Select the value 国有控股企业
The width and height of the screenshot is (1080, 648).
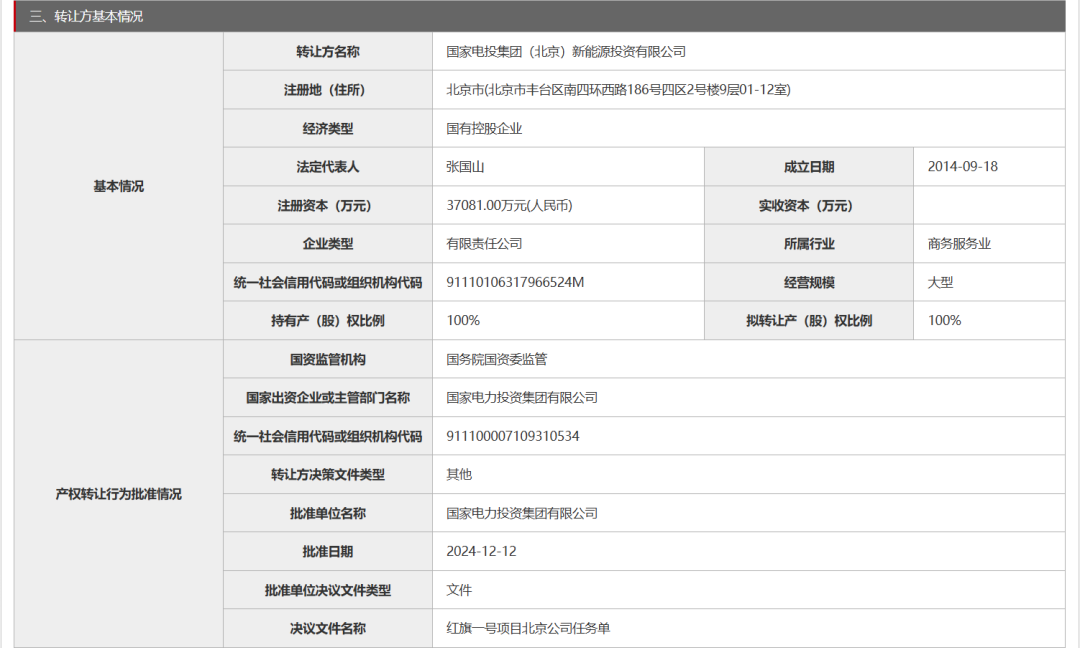pyautogui.click(x=484, y=129)
